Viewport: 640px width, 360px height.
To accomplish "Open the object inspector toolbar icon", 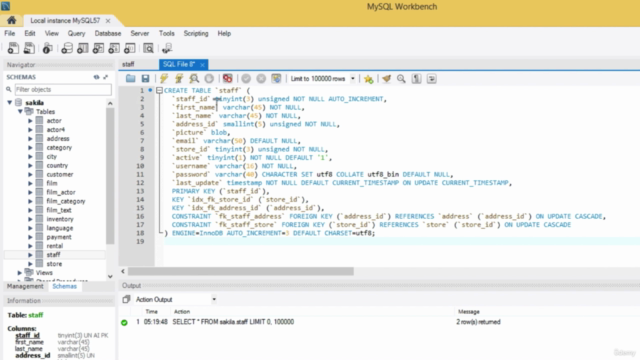I will point(47,48).
